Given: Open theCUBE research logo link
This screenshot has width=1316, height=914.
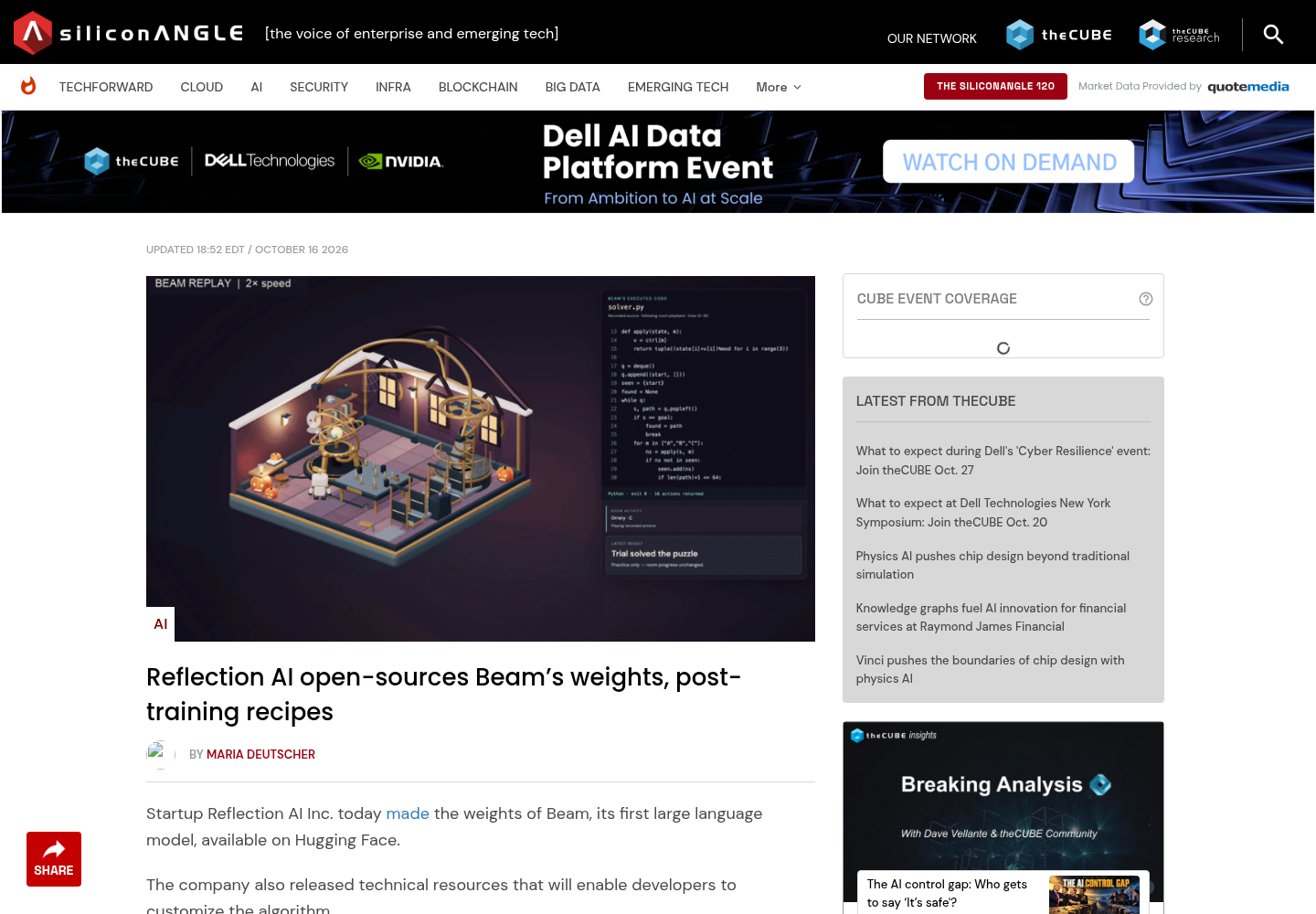Looking at the screenshot, I should point(1179,35).
